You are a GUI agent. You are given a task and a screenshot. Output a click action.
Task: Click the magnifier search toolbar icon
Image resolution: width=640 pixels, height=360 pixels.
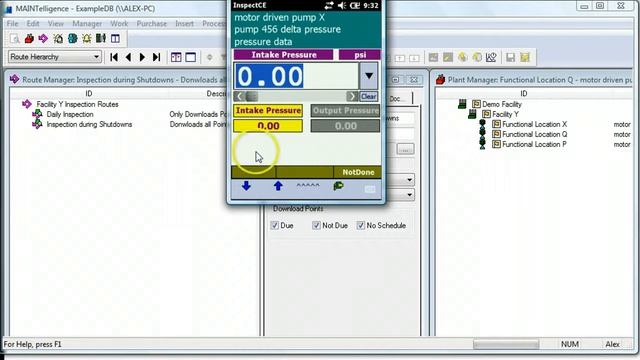pyautogui.click(x=15, y=39)
